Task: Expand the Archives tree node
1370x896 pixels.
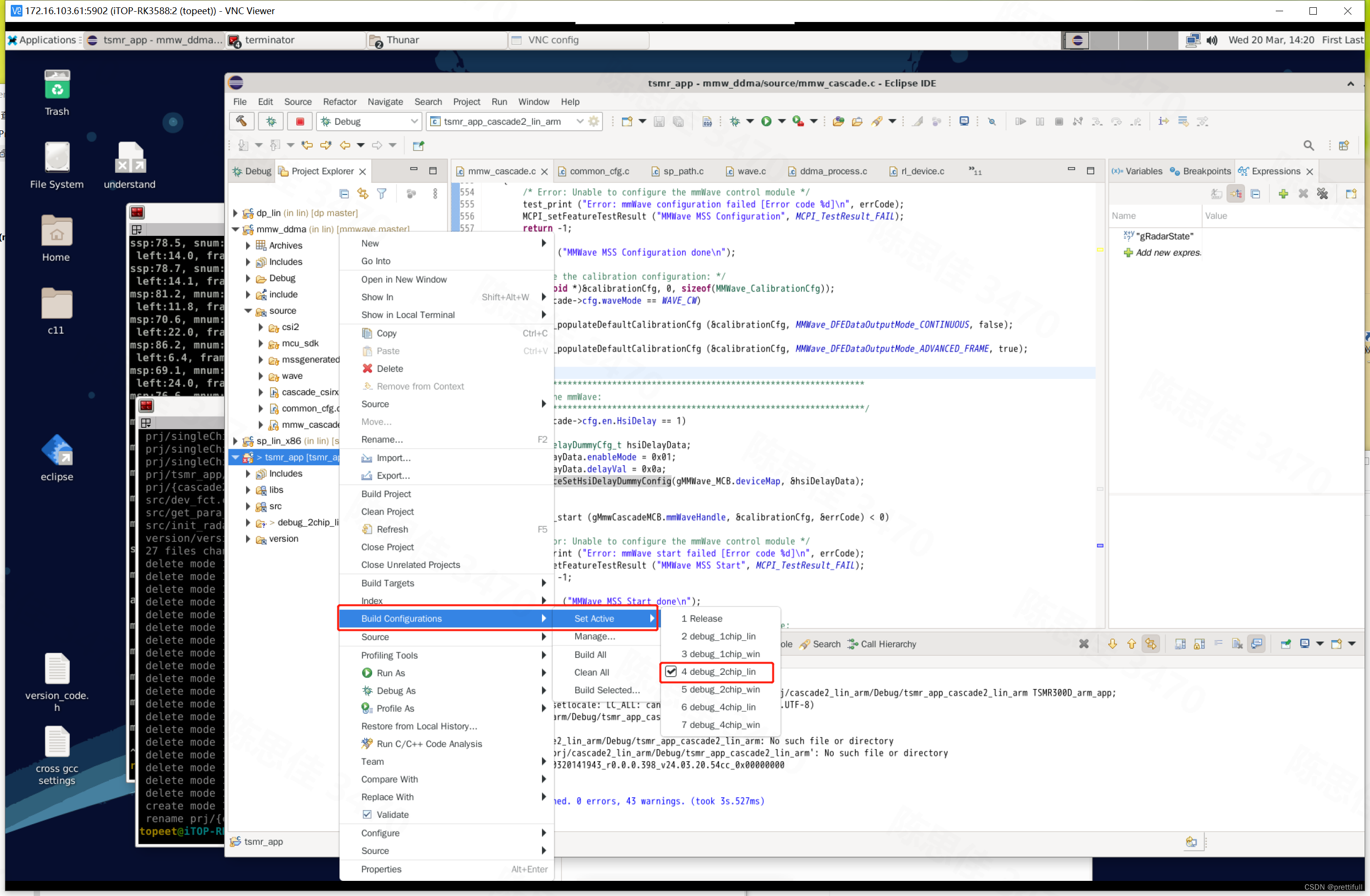Action: tap(248, 245)
